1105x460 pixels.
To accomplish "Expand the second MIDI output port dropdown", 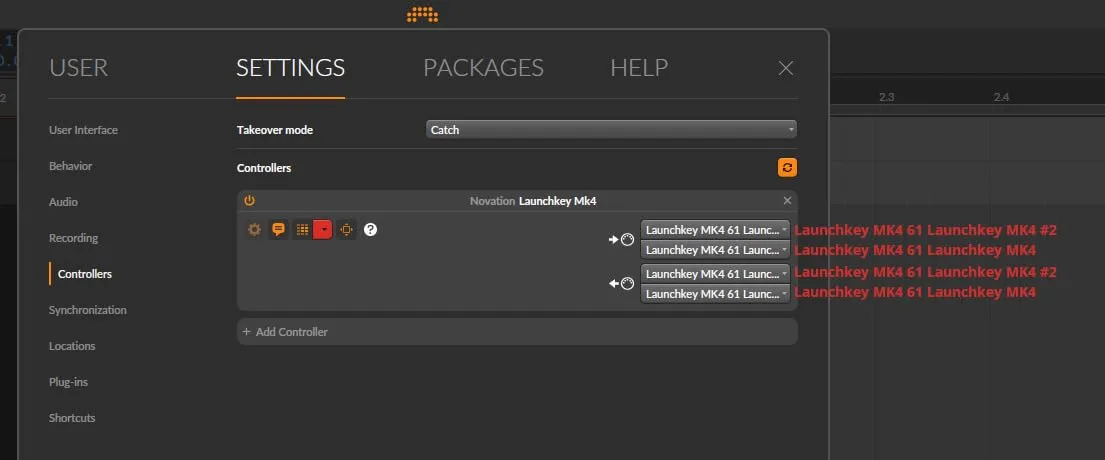I will click(715, 294).
